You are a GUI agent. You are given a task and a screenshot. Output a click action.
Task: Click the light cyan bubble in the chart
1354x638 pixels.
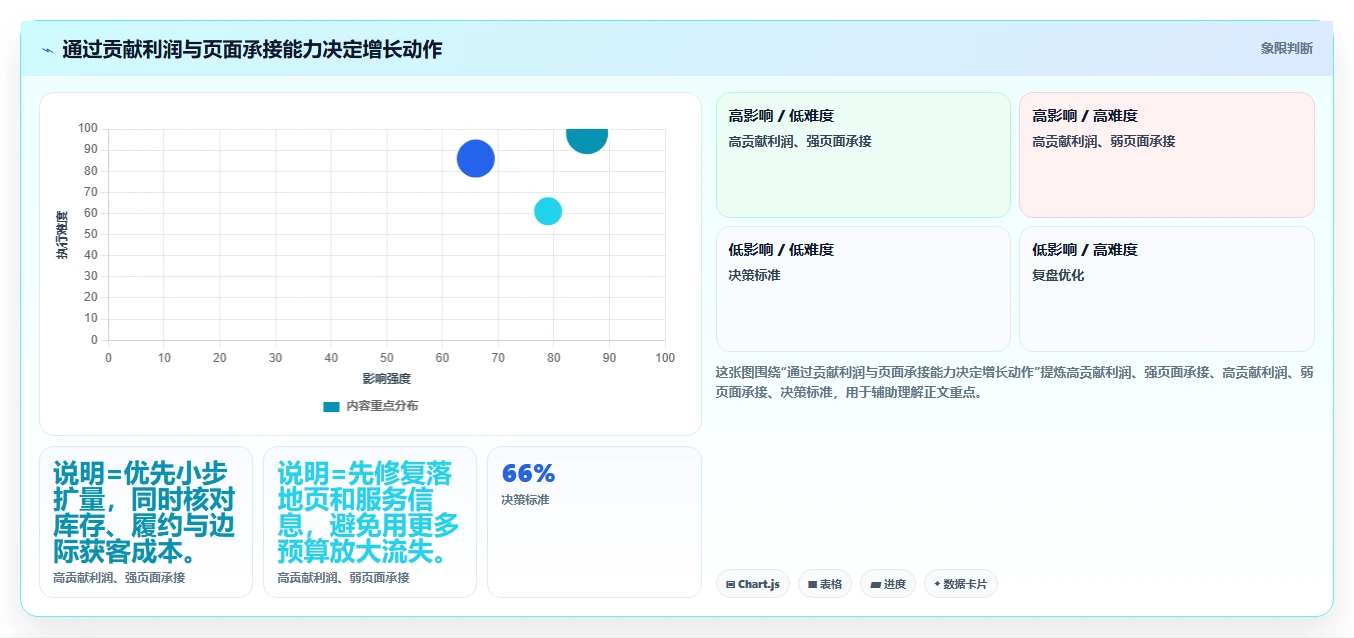point(548,211)
